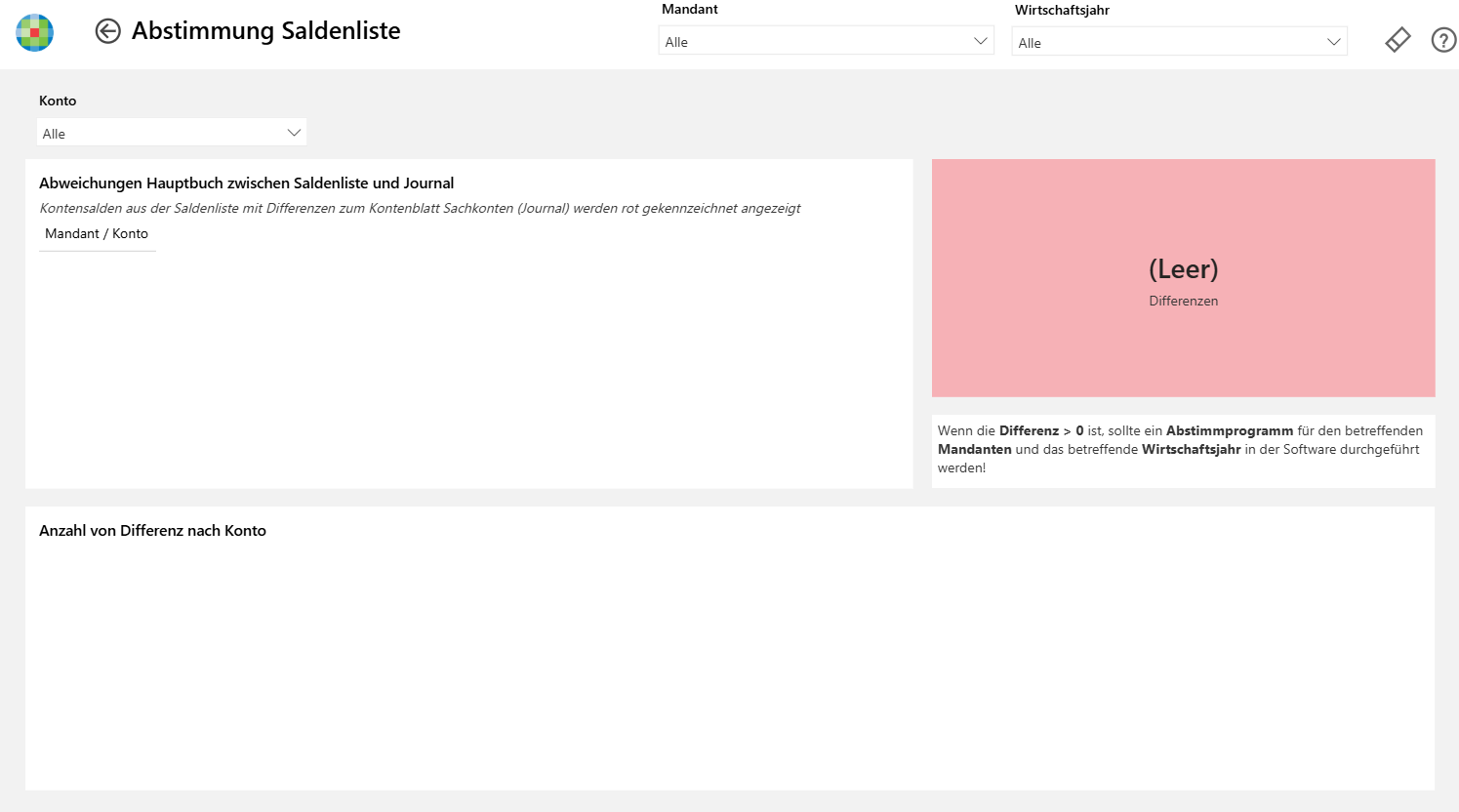Click the pink Differenzen card showing (Leer)
The width and height of the screenshot is (1459, 812).
coord(1183,278)
